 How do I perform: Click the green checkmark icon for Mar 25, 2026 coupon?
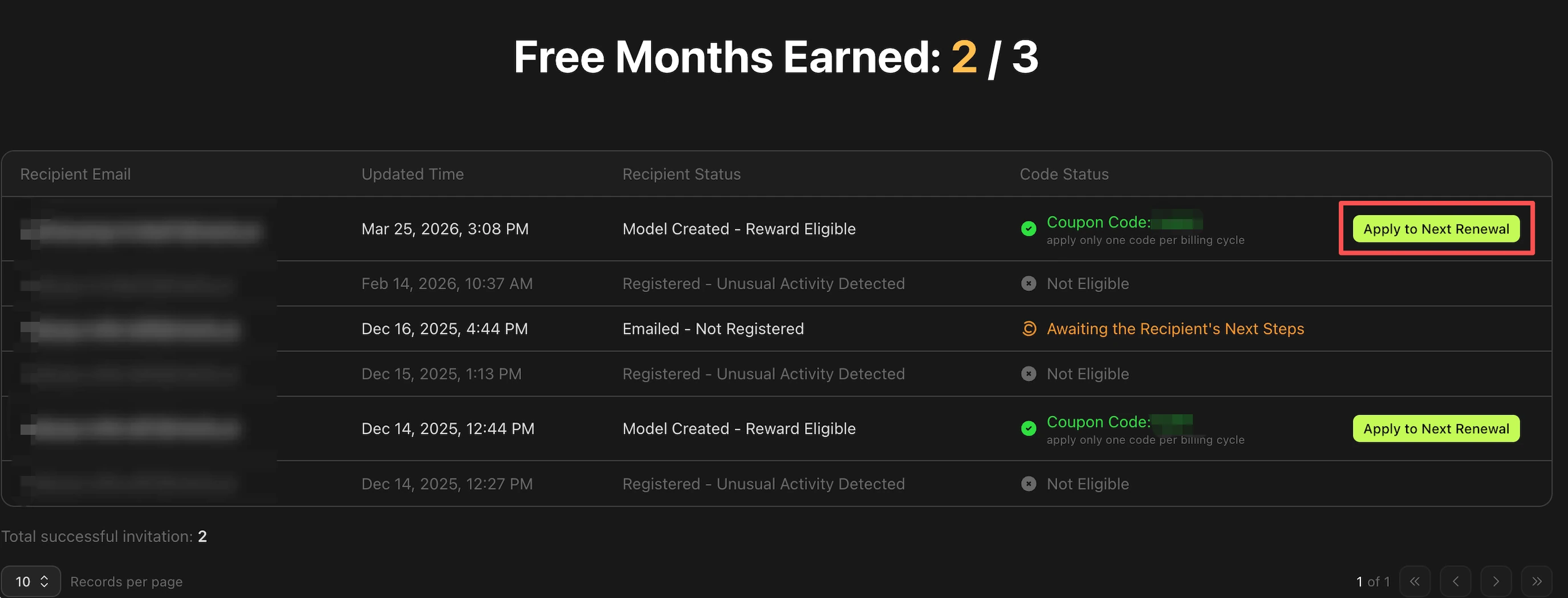(1029, 229)
